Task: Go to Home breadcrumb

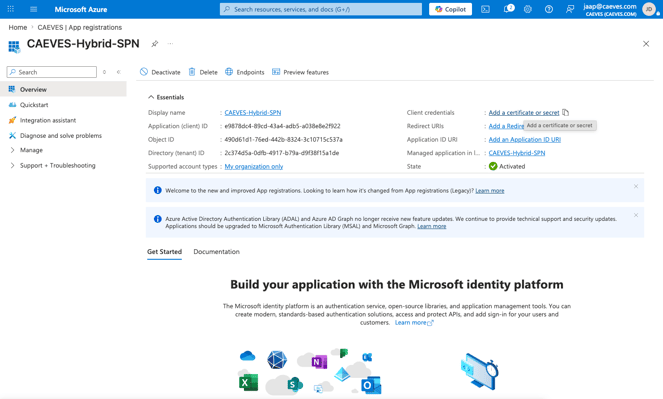Action: (18, 27)
